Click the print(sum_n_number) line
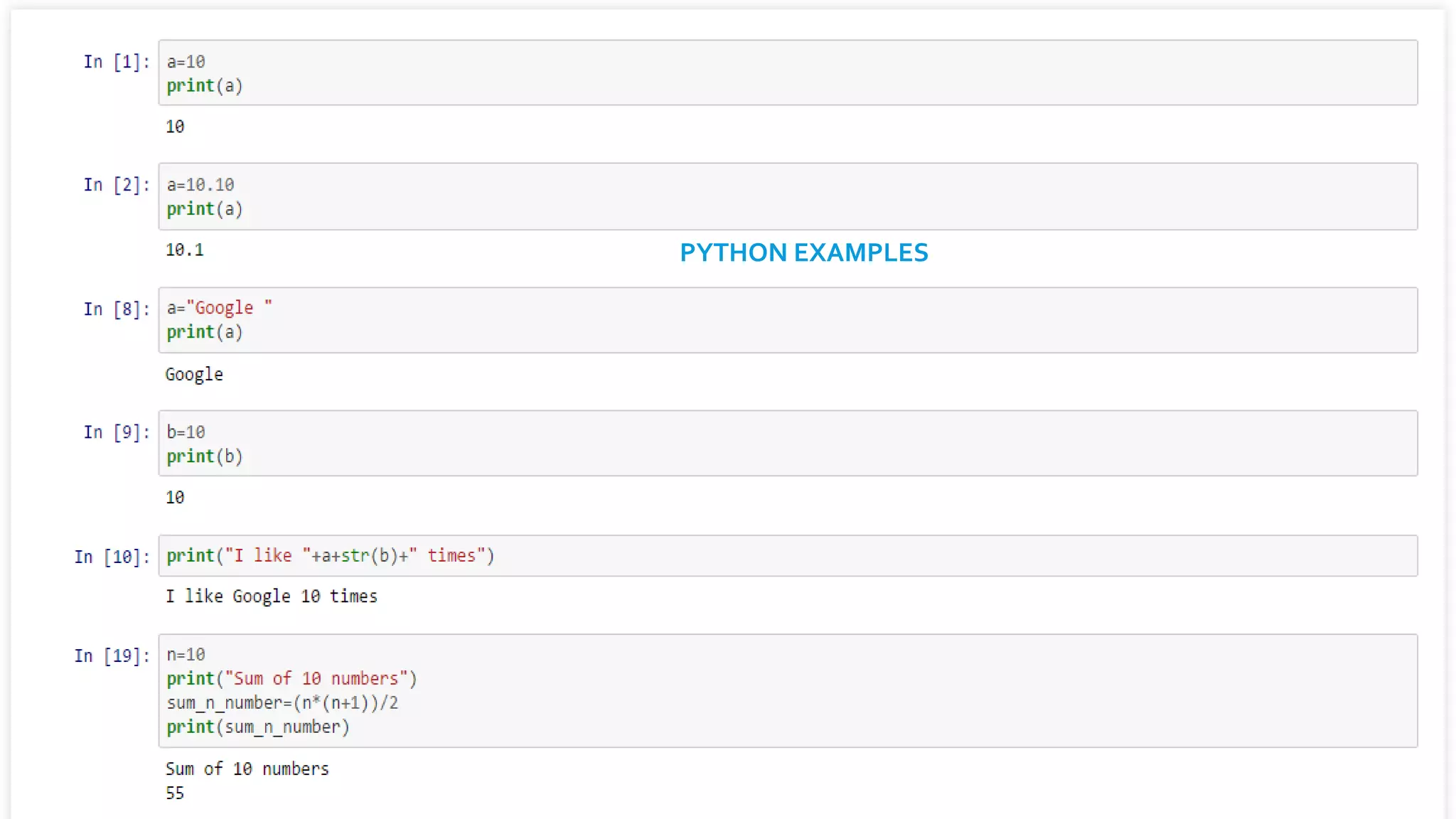 (258, 727)
